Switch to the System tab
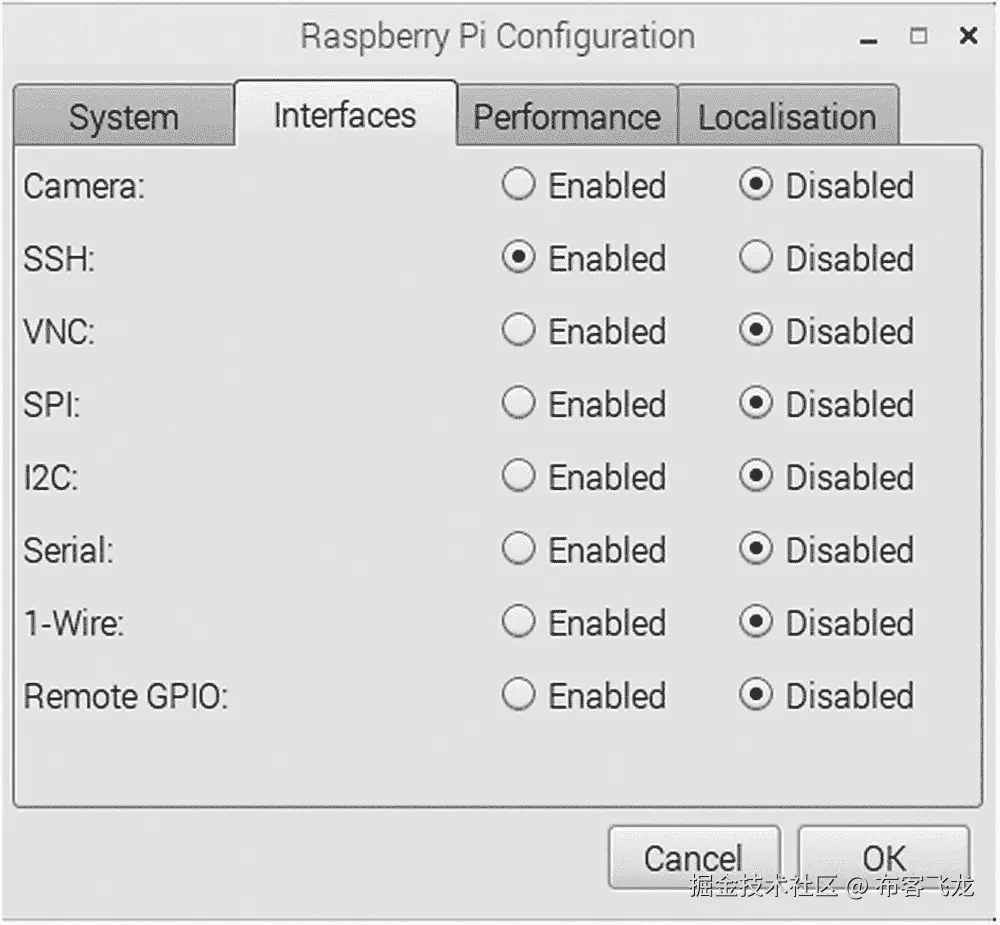Screen dimensions: 1000x925 pyautogui.click(x=122, y=116)
